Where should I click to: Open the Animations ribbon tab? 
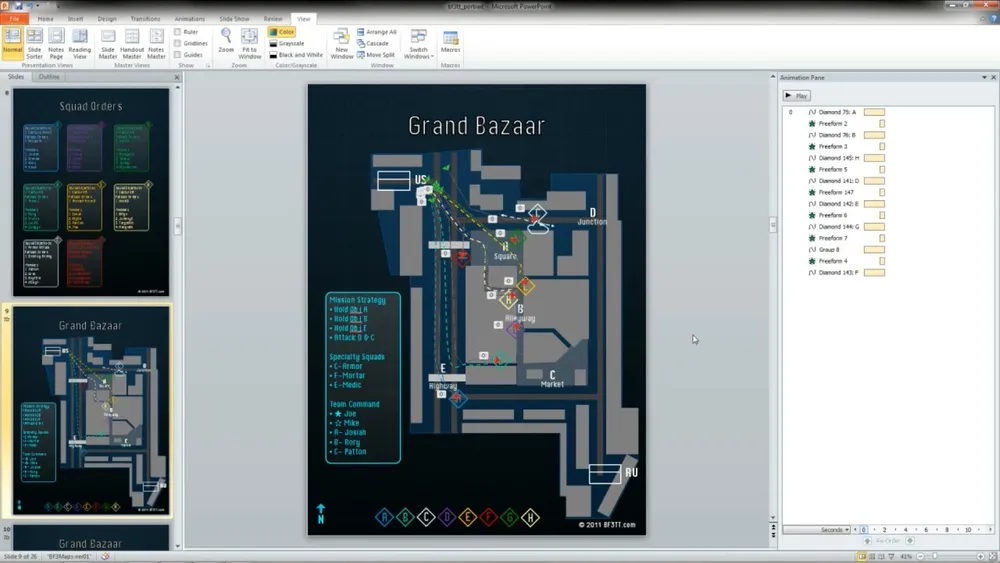(189, 19)
